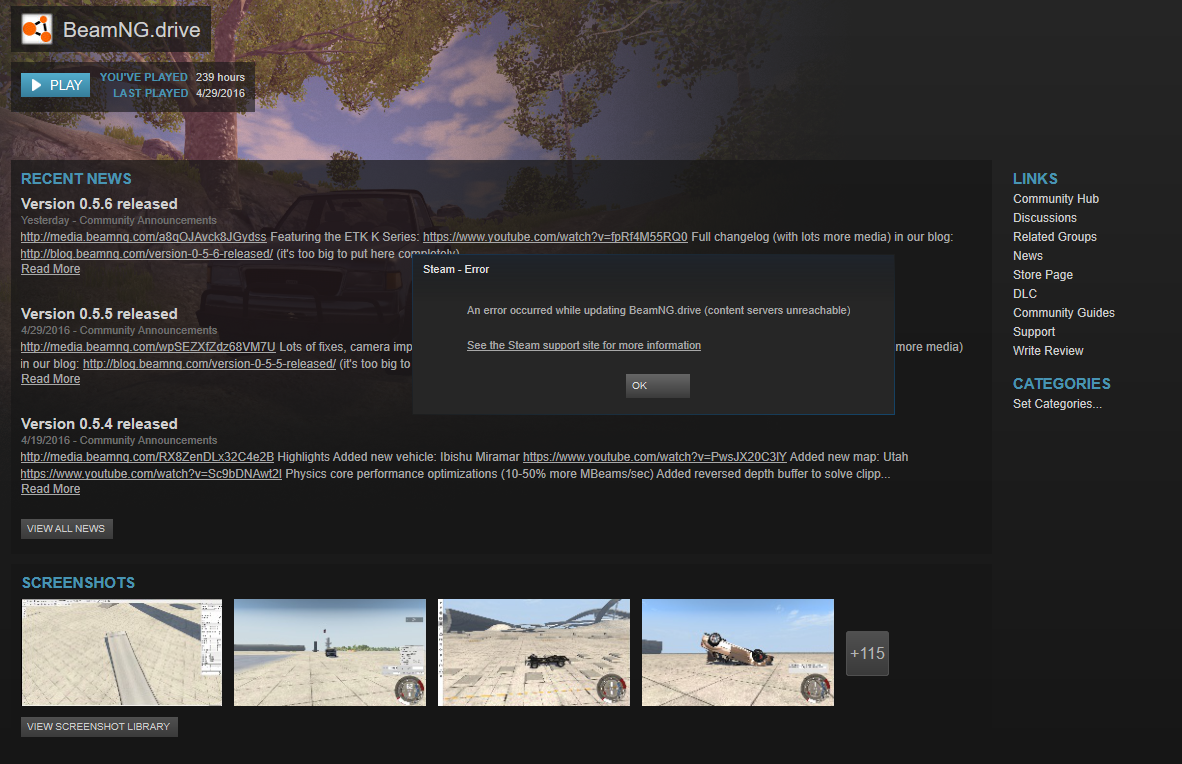The height and width of the screenshot is (764, 1182).
Task: Click the content servers unreachable error message
Action: (x=658, y=310)
